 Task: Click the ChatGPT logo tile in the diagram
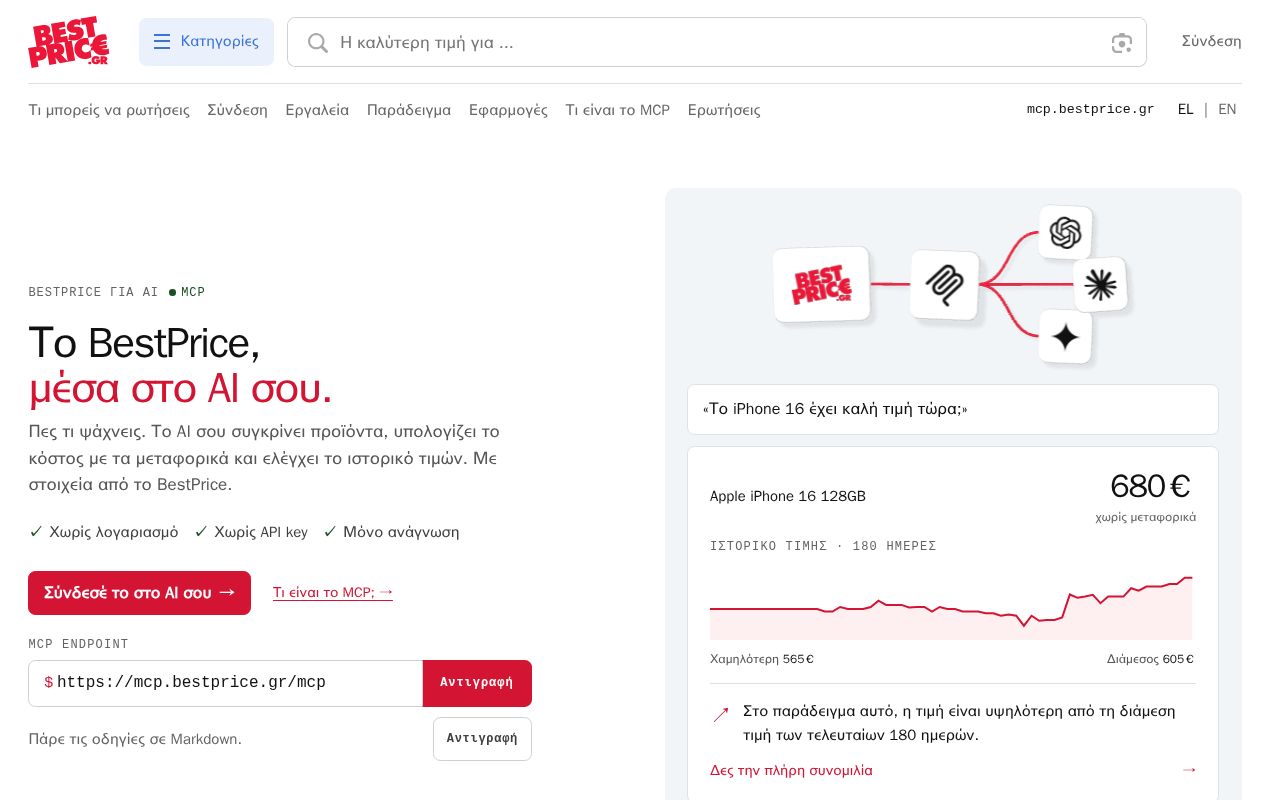[x=1065, y=233]
